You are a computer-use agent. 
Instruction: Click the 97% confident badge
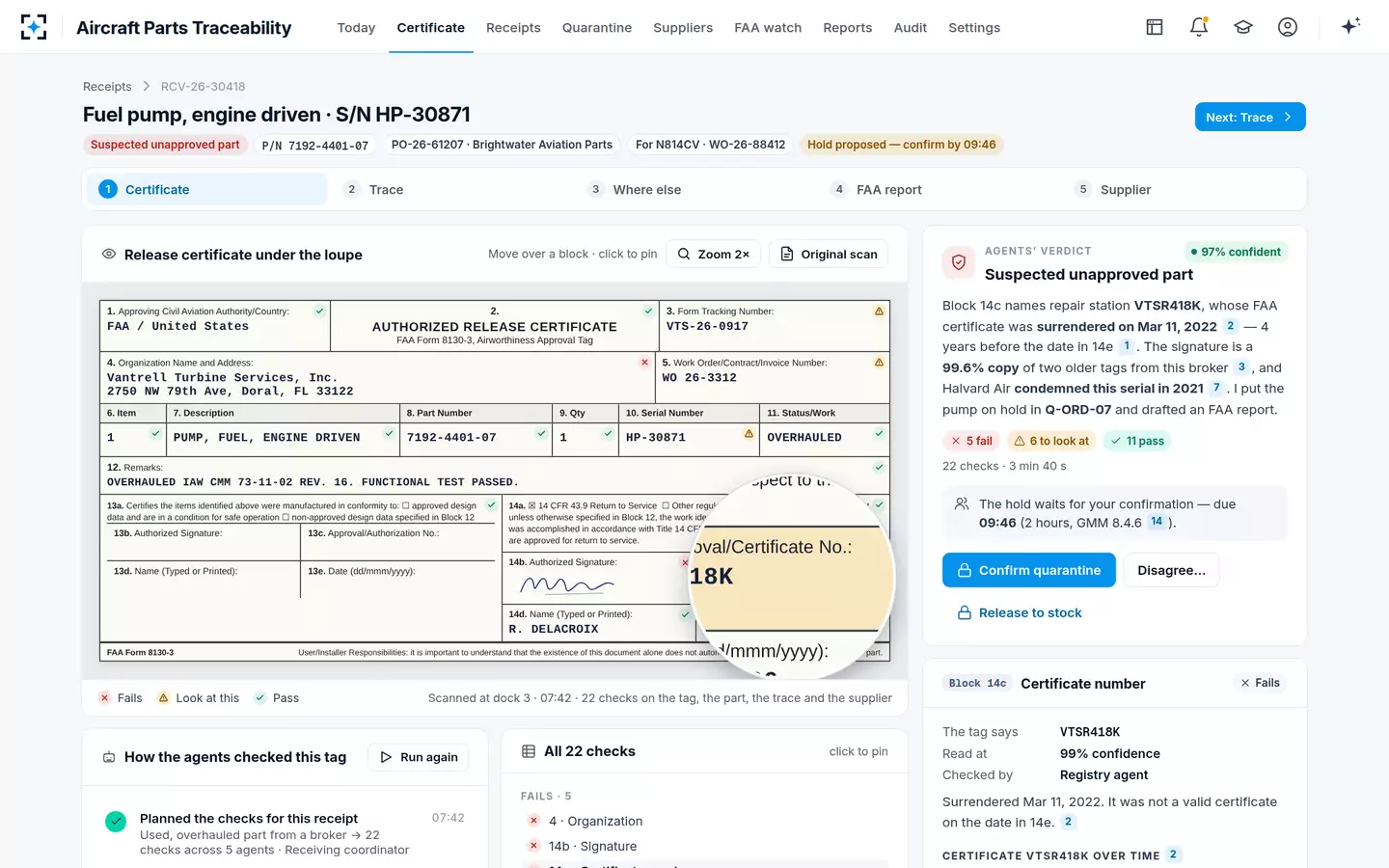point(1236,252)
